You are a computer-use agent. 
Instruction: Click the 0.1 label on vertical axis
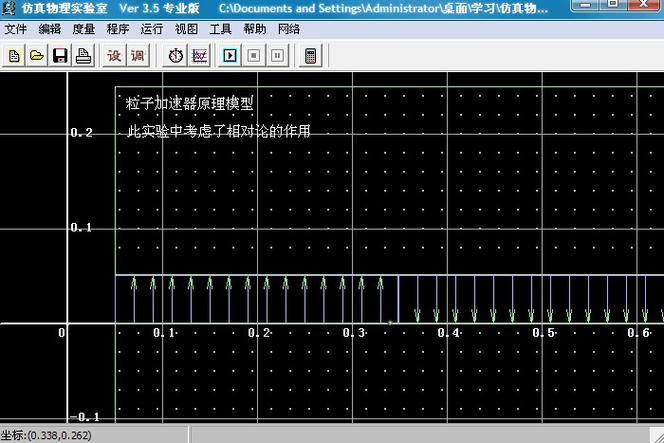point(81,228)
